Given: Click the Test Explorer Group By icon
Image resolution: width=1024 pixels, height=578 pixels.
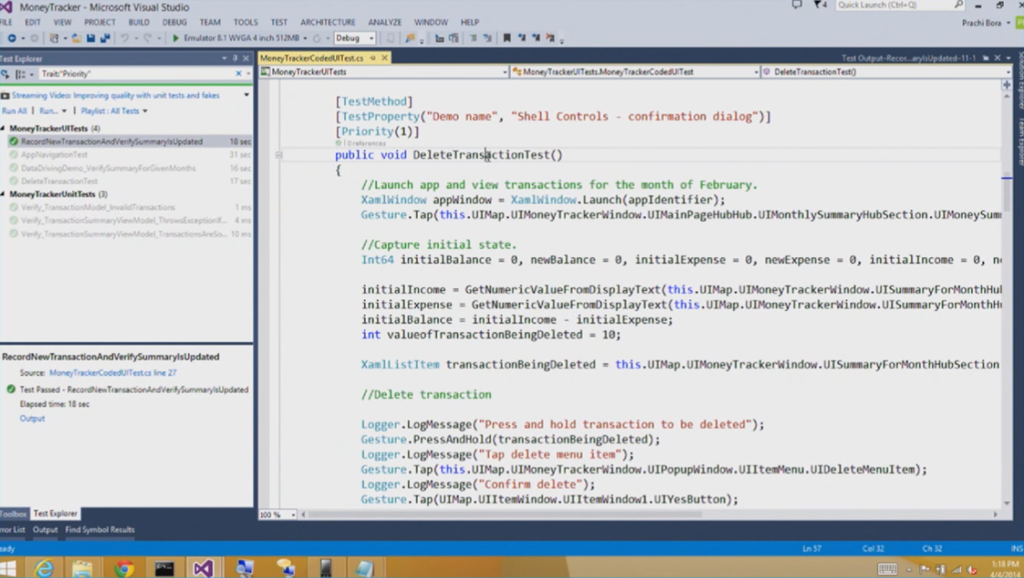Looking at the screenshot, I should tap(20, 74).
